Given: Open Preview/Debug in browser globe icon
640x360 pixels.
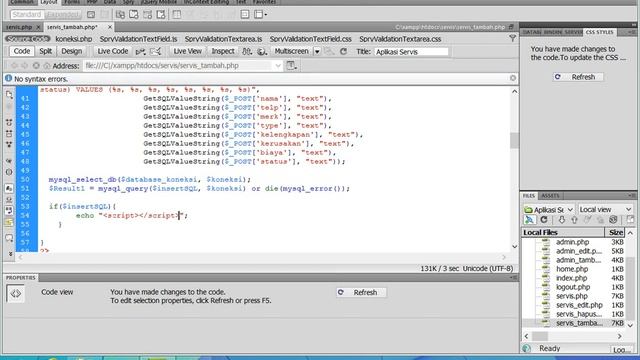Looking at the screenshot, I should [x=262, y=51].
